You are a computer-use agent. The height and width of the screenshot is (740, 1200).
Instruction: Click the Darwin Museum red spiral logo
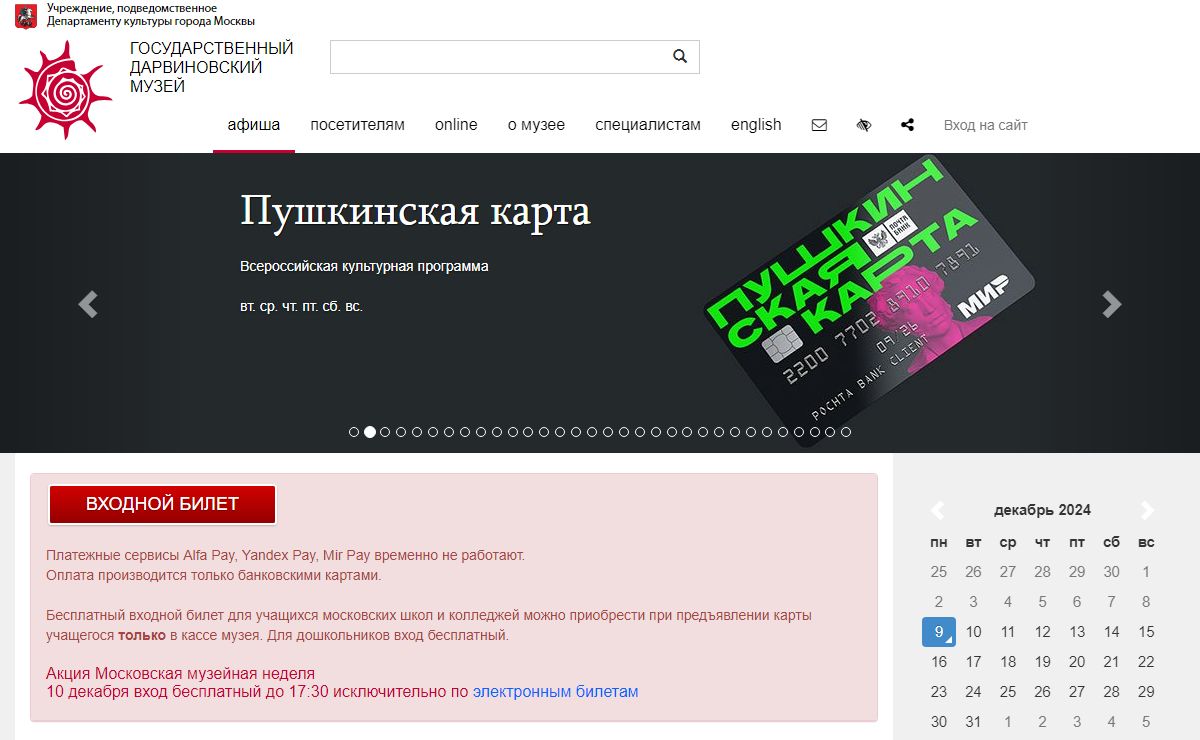pyautogui.click(x=65, y=90)
